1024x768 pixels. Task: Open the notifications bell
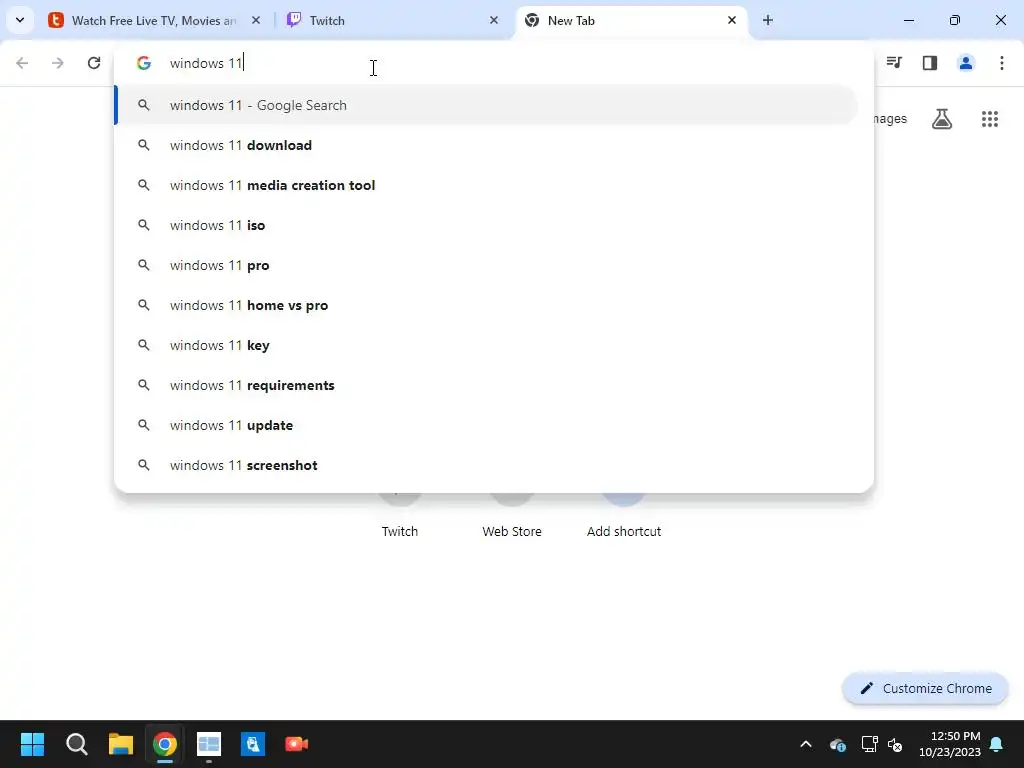(x=997, y=744)
